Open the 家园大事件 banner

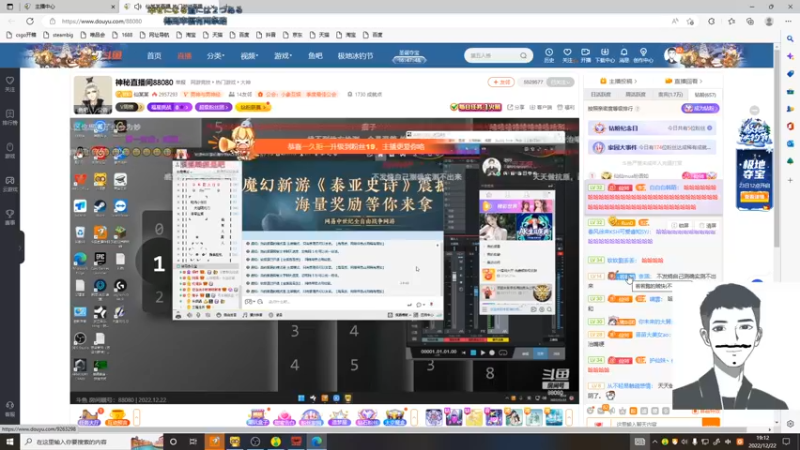652,147
